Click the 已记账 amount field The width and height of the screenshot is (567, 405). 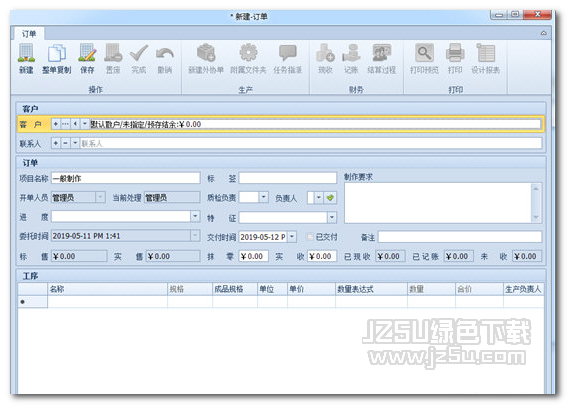coord(459,256)
